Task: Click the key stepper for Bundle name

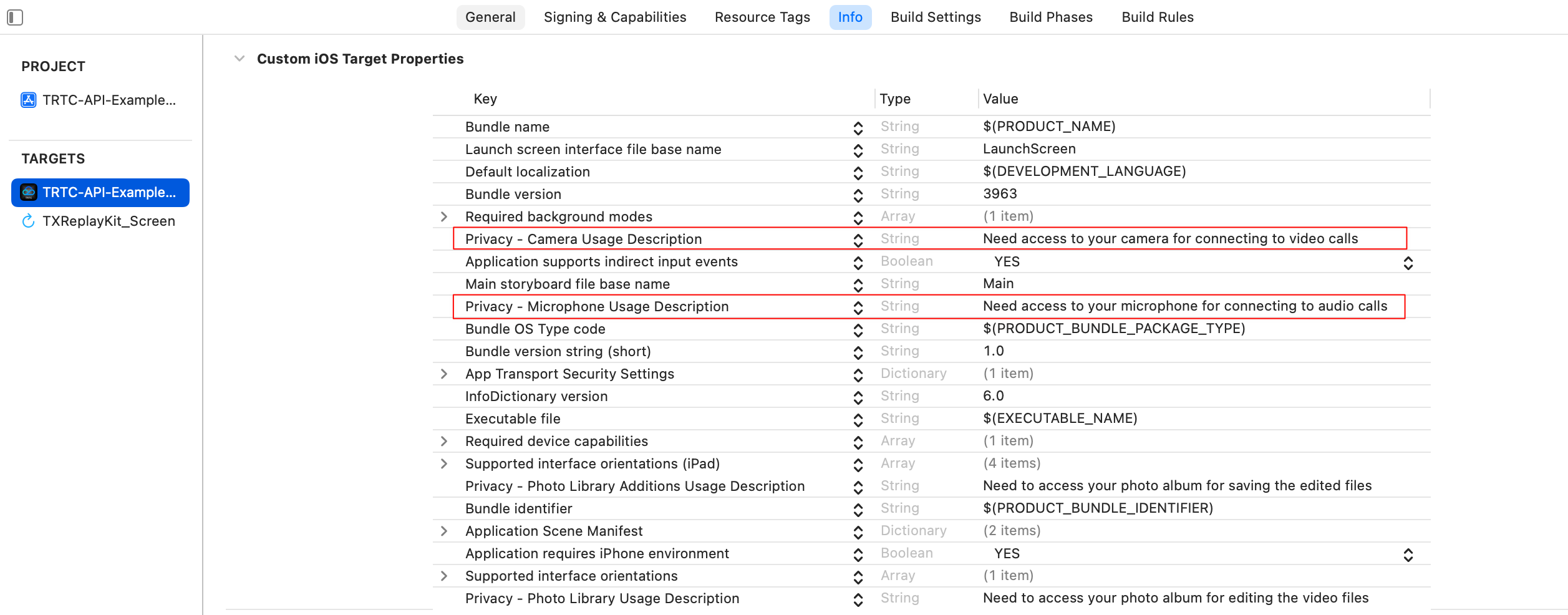Action: click(x=858, y=127)
